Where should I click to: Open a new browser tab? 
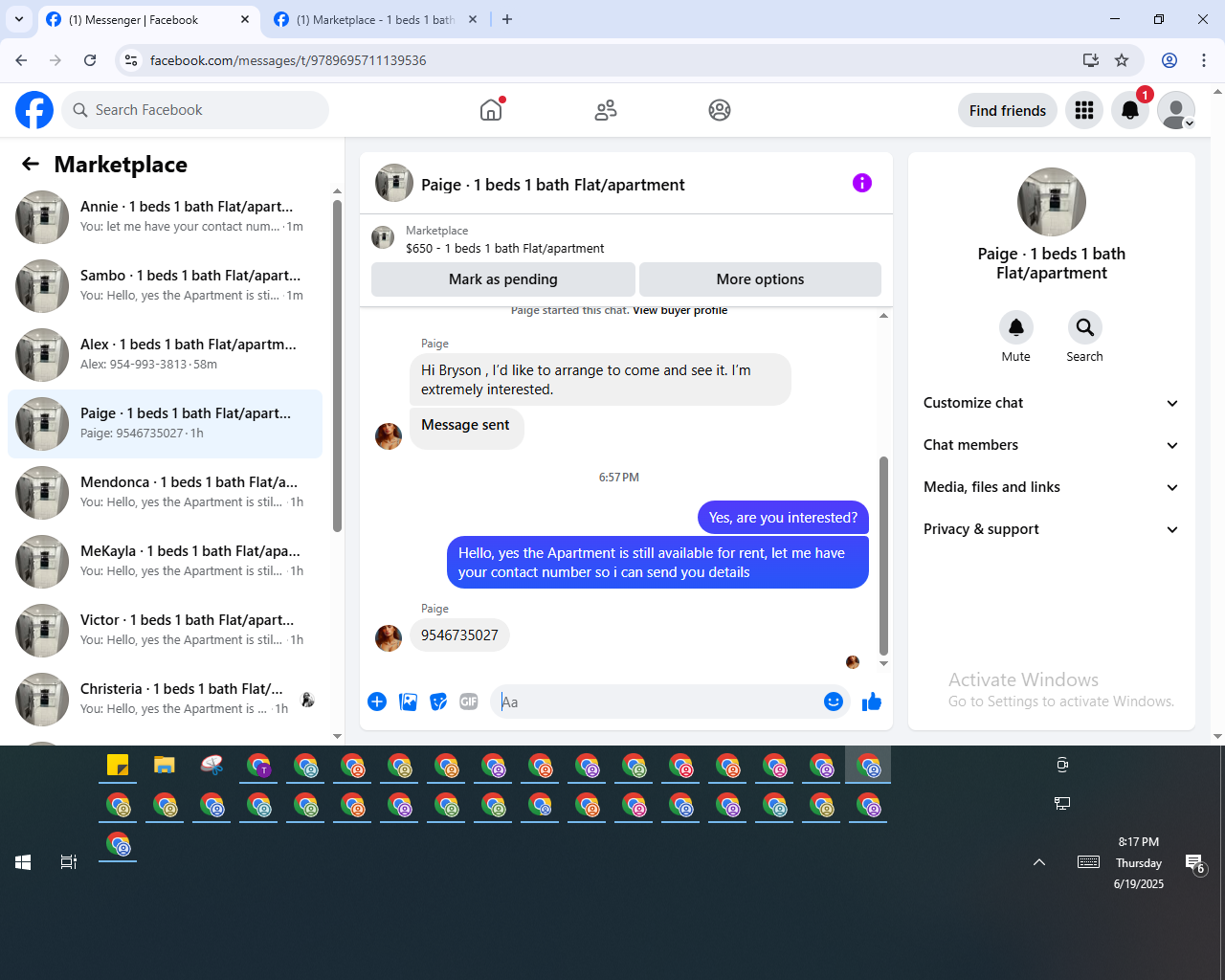[x=507, y=19]
